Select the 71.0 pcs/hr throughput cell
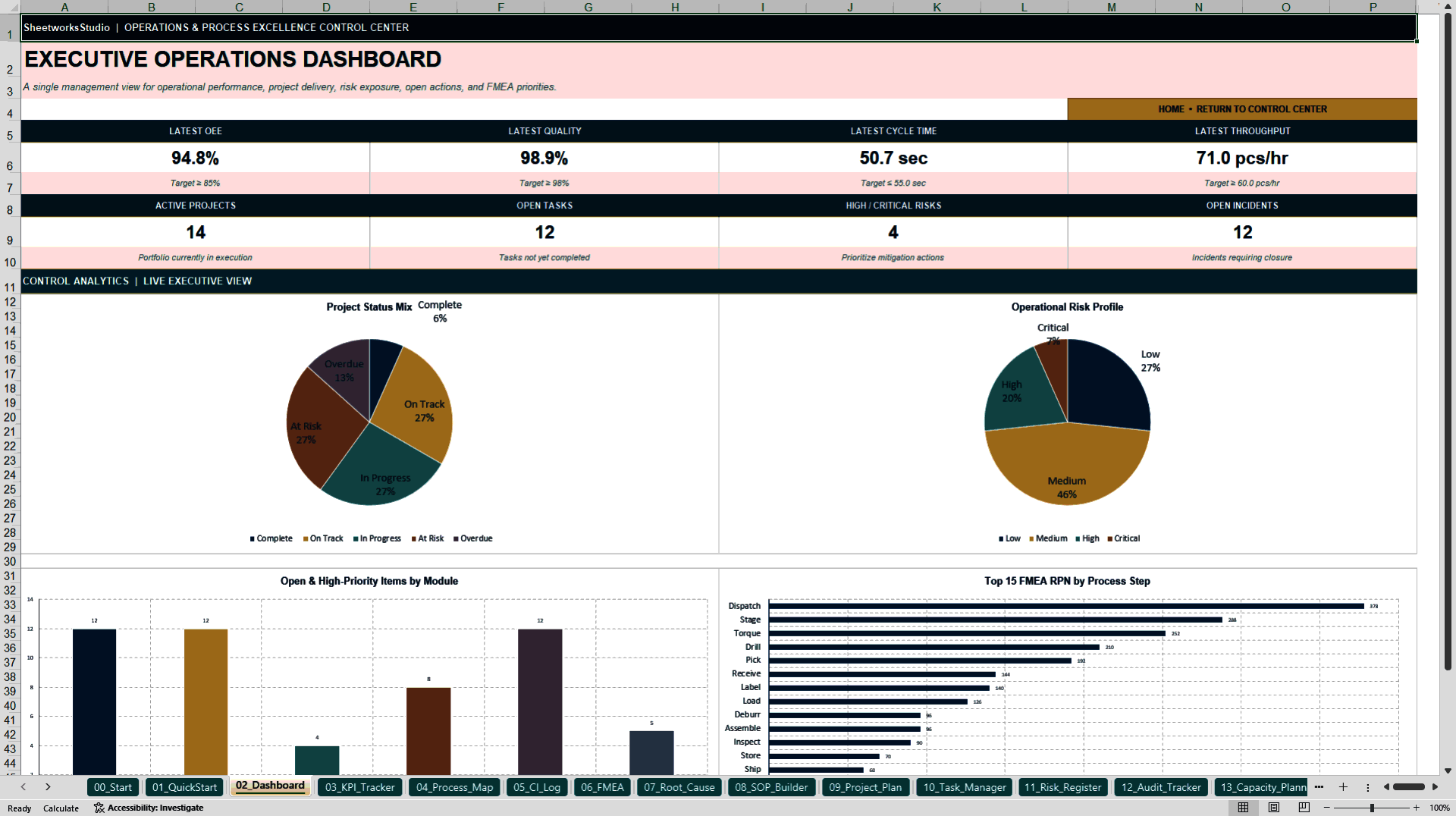1456x816 pixels. coord(1242,158)
